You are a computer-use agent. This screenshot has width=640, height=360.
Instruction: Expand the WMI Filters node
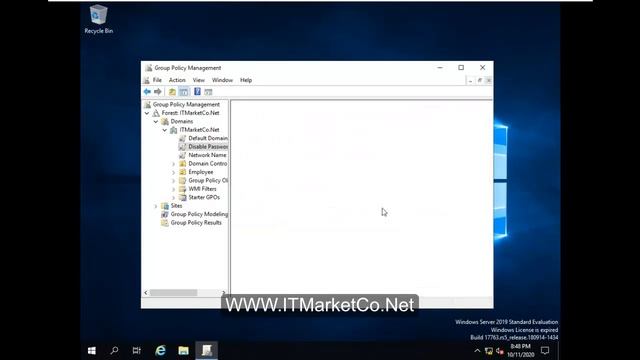173,189
